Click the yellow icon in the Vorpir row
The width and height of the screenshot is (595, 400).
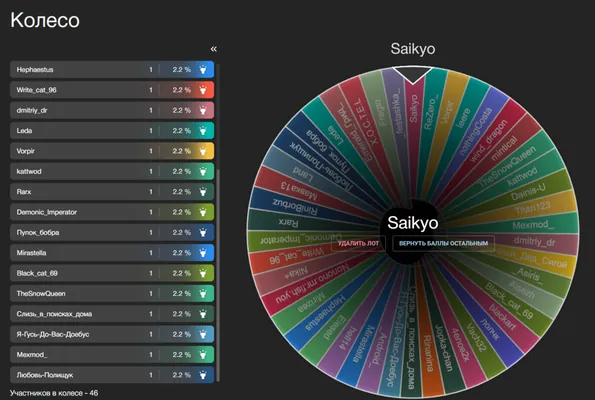(203, 151)
